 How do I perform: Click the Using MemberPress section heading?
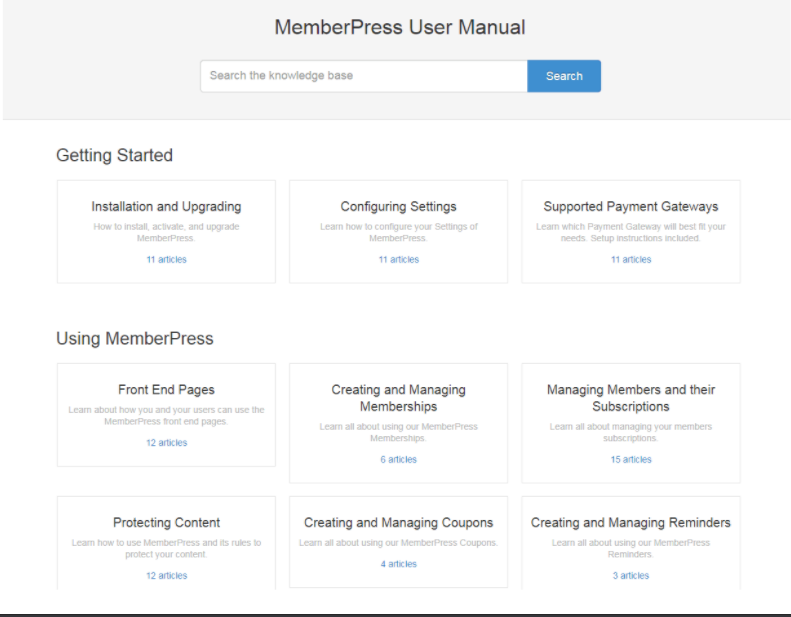coord(135,339)
